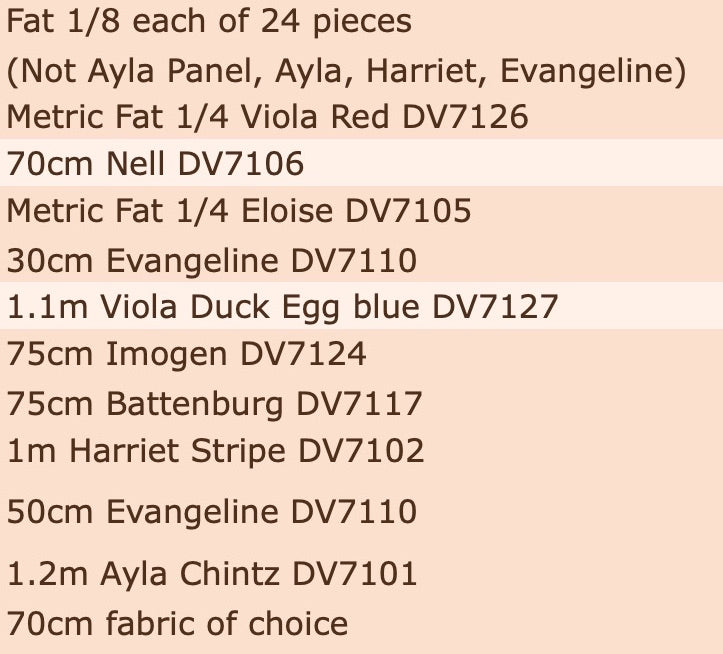Viewport: 723px width, 654px height.
Task: Select the 1.1m Viola Duck Egg blue row
Action: (x=362, y=306)
